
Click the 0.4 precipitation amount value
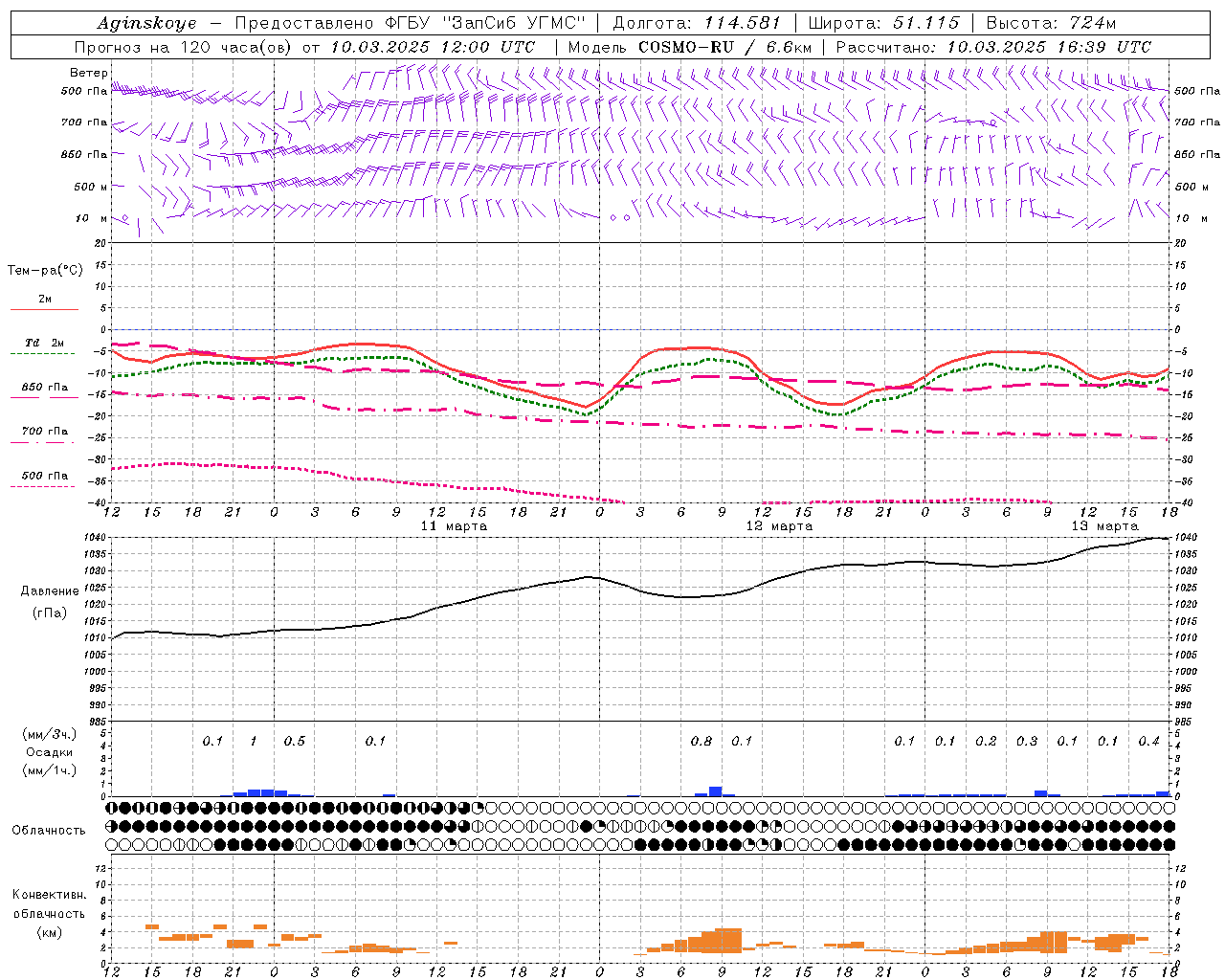1148,741
